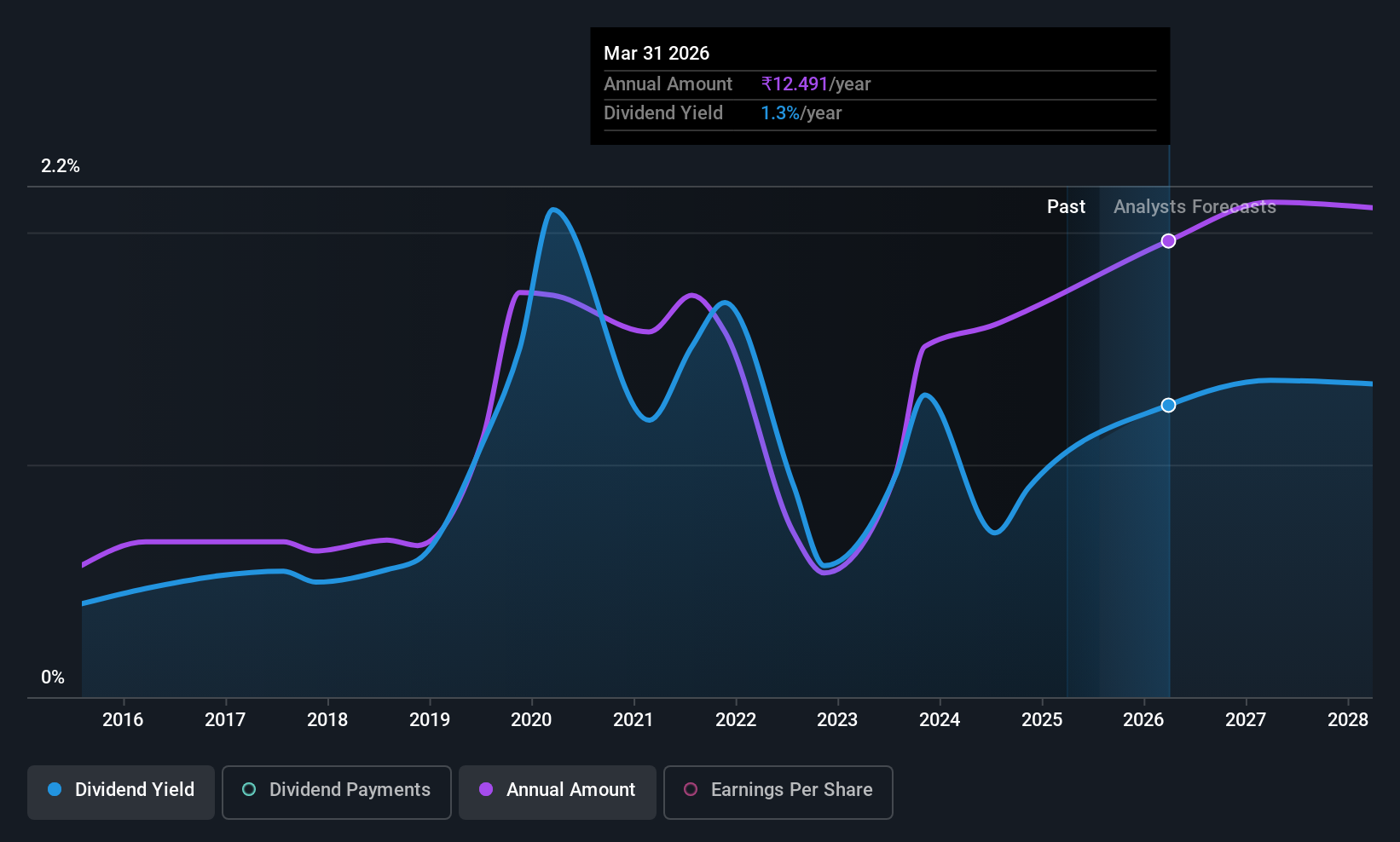
Task: Click the 2019 x-axis label
Action: coord(430,720)
